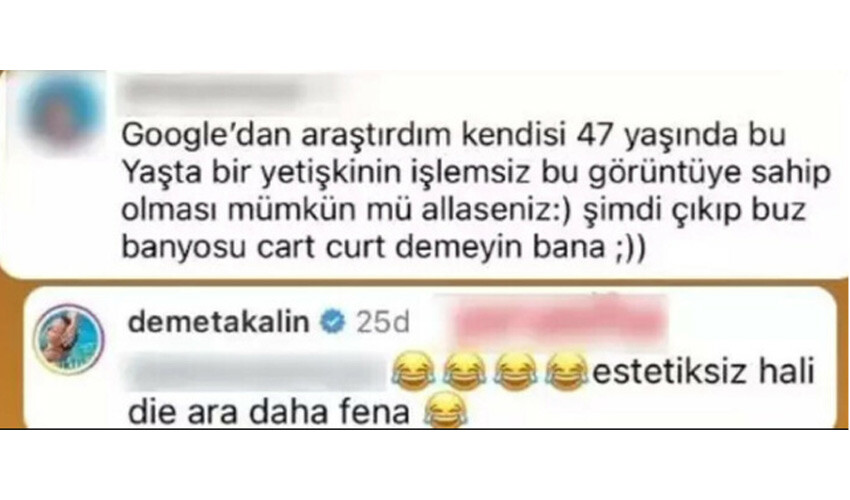Select the third laughing emoji in the reply
Viewport: 850px width, 500px height.
515,371
